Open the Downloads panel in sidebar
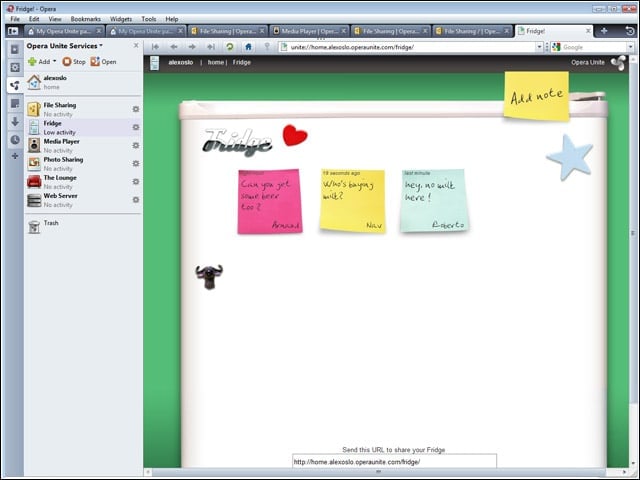The height and width of the screenshot is (480, 640). (15, 122)
